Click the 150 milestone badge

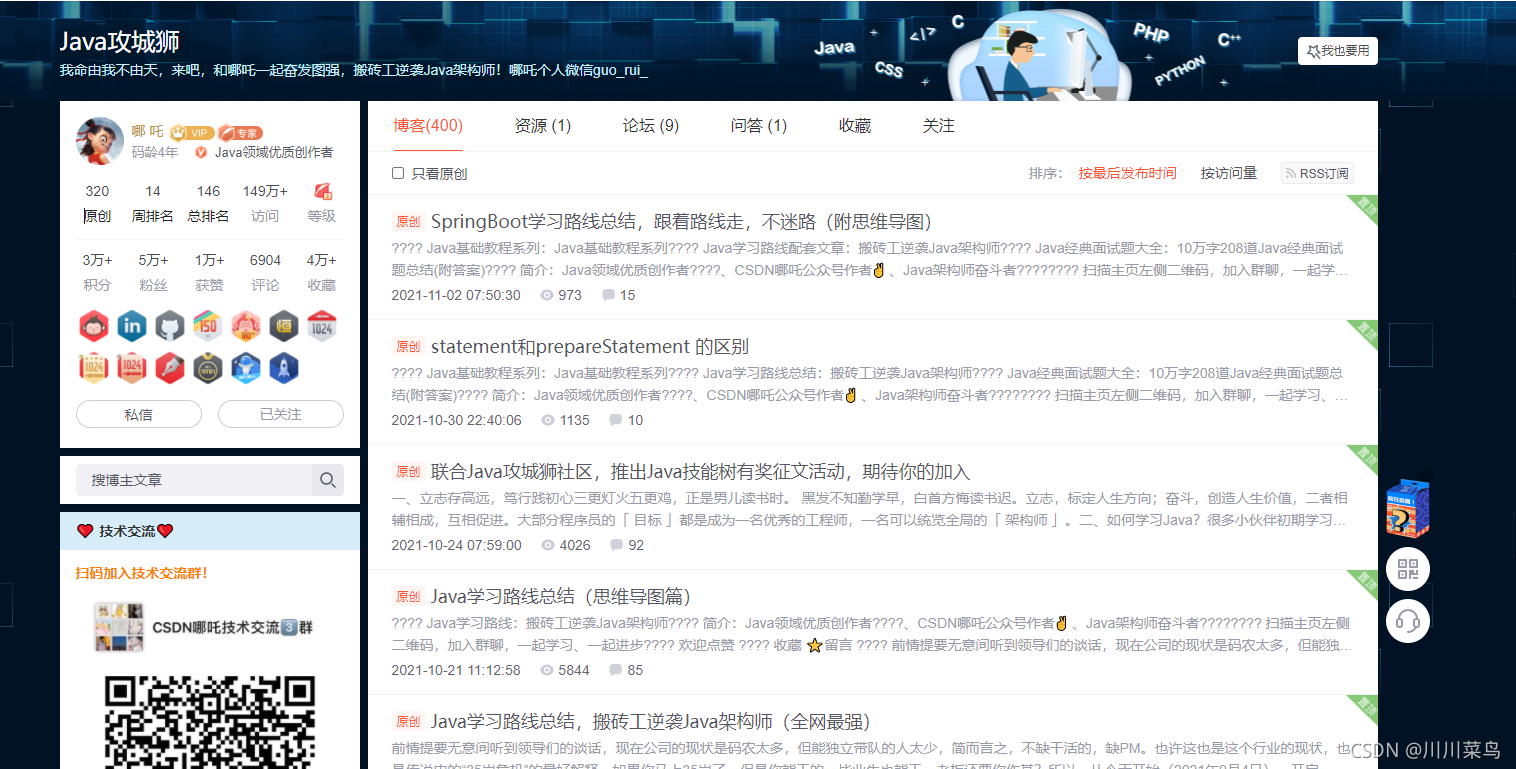pos(207,326)
